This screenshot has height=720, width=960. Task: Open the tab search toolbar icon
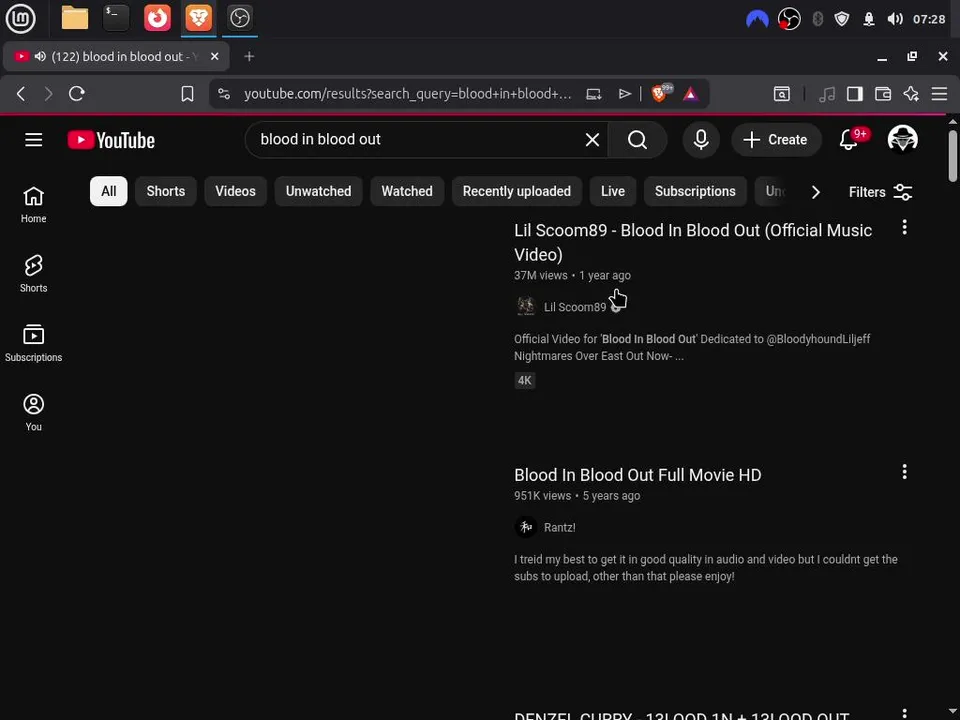tap(781, 94)
